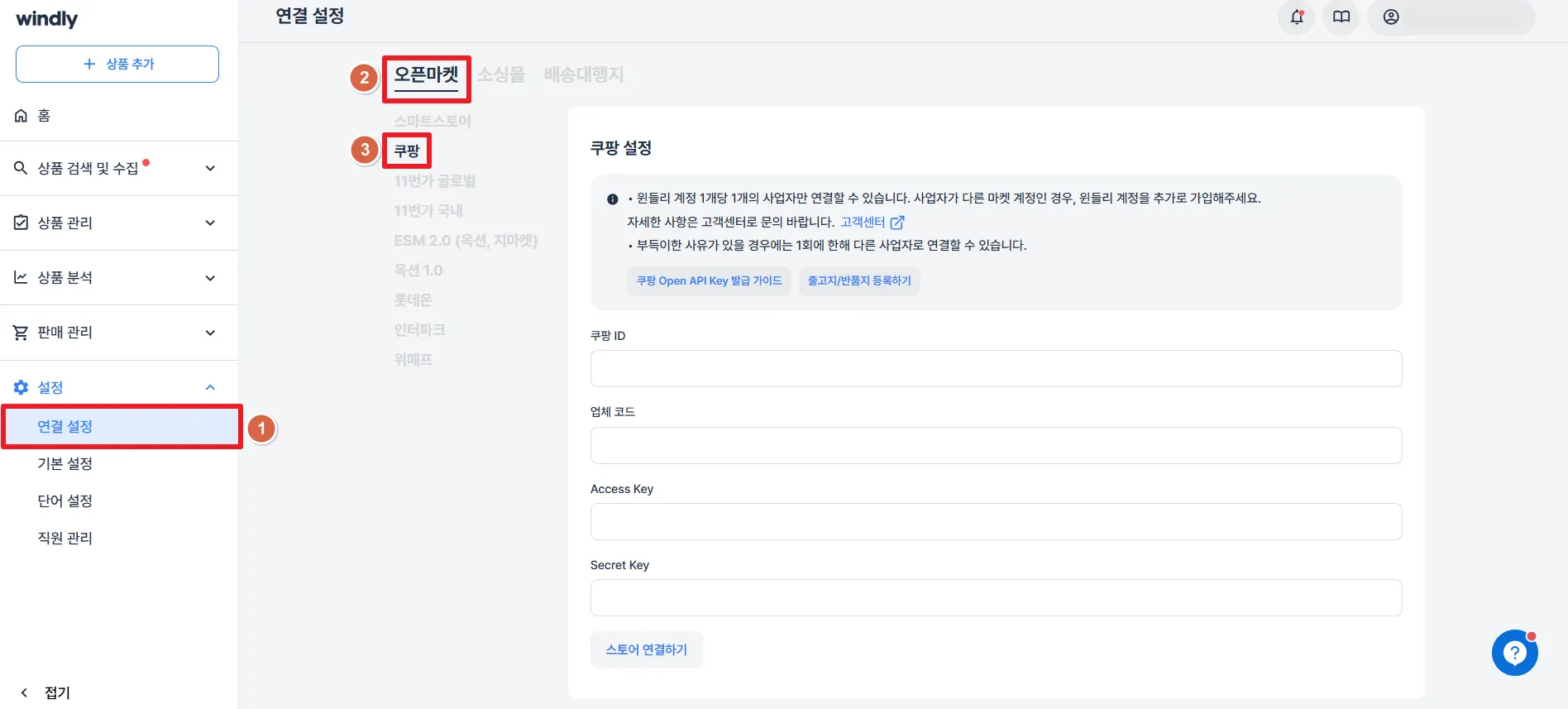Select 스마트스토어 in market list
The height and width of the screenshot is (709, 1568).
pyautogui.click(x=433, y=121)
